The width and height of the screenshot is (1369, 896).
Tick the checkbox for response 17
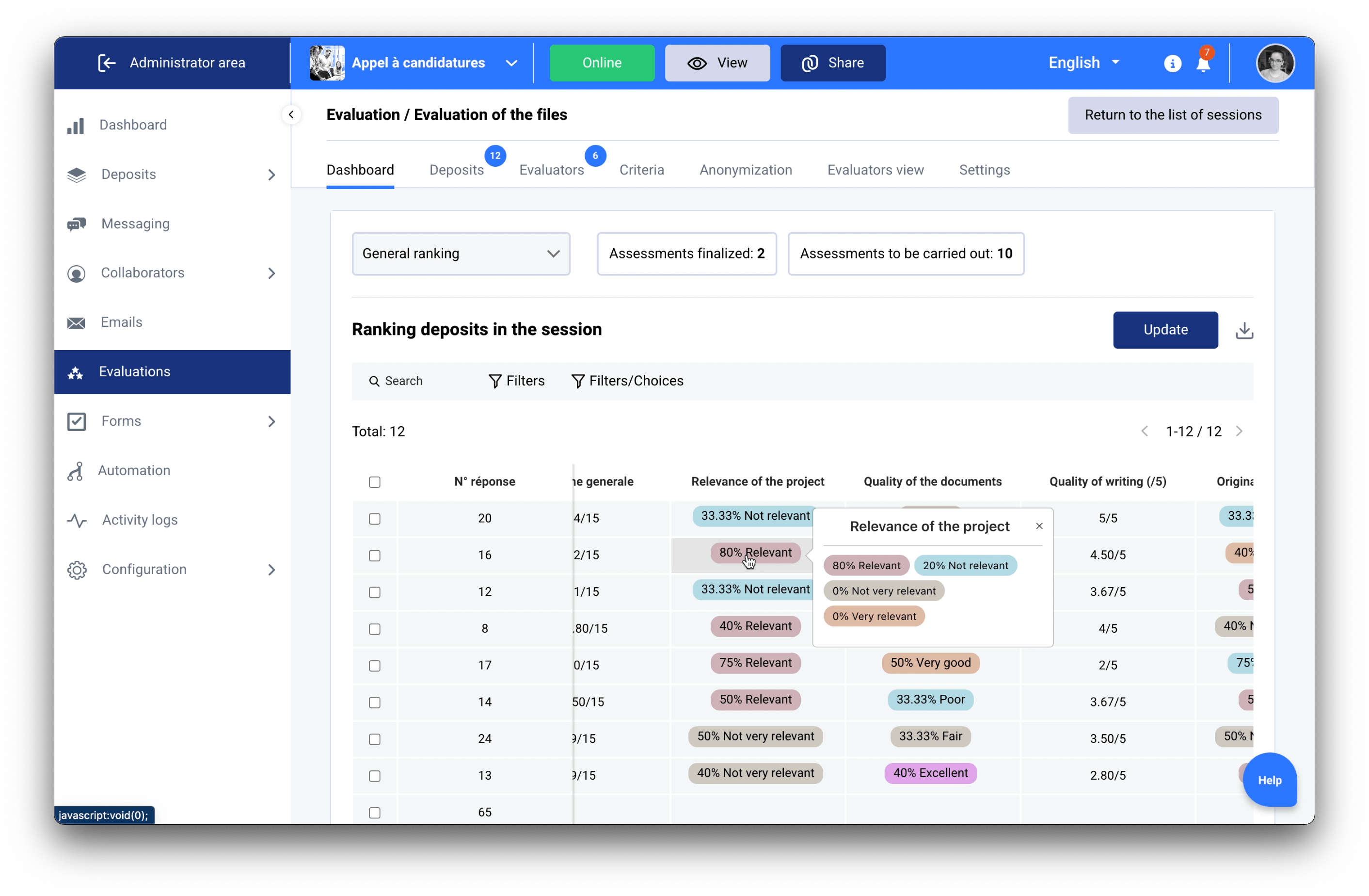tap(374, 665)
